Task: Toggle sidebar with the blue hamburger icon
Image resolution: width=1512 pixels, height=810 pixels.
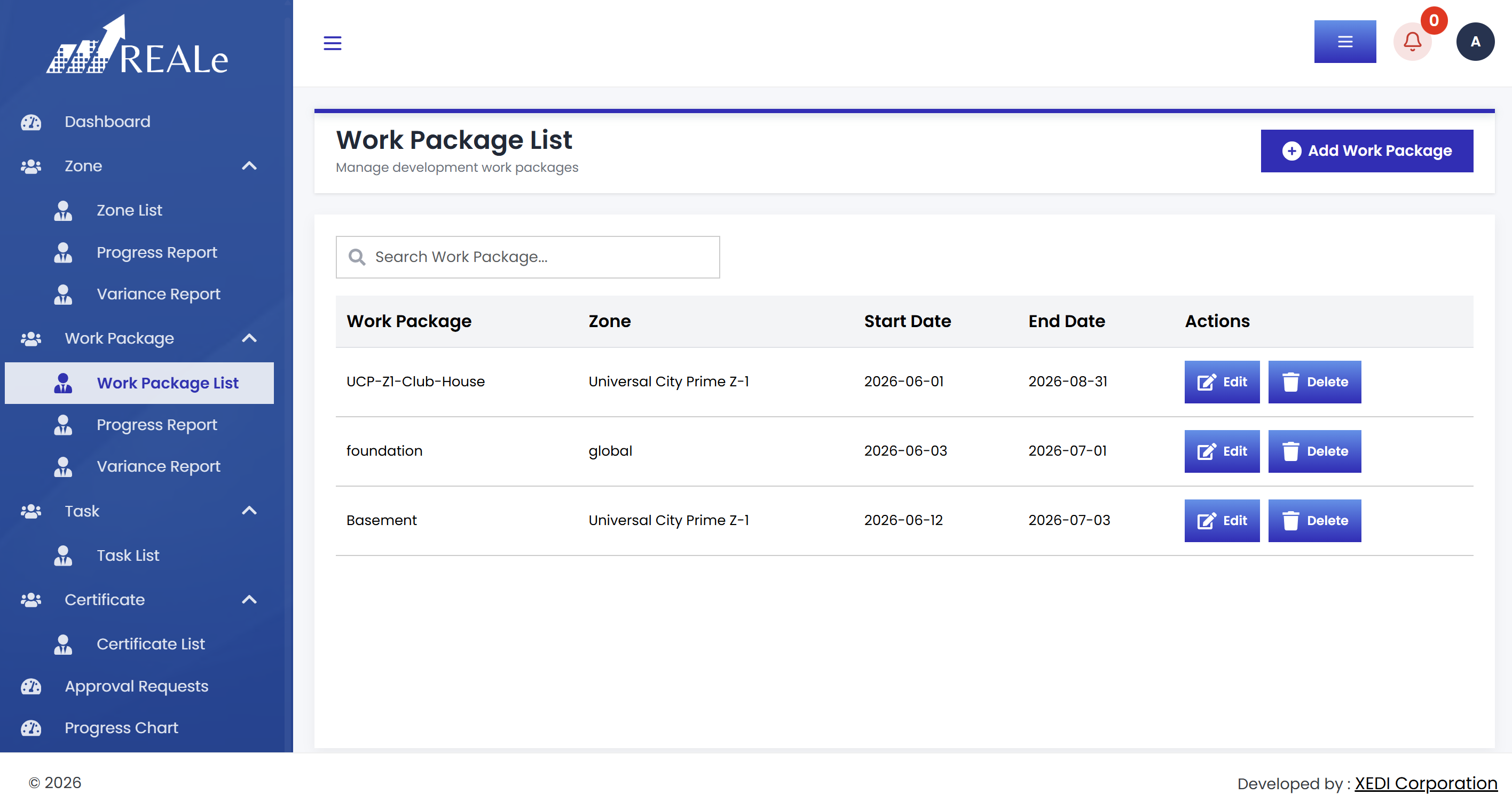Action: click(x=332, y=43)
